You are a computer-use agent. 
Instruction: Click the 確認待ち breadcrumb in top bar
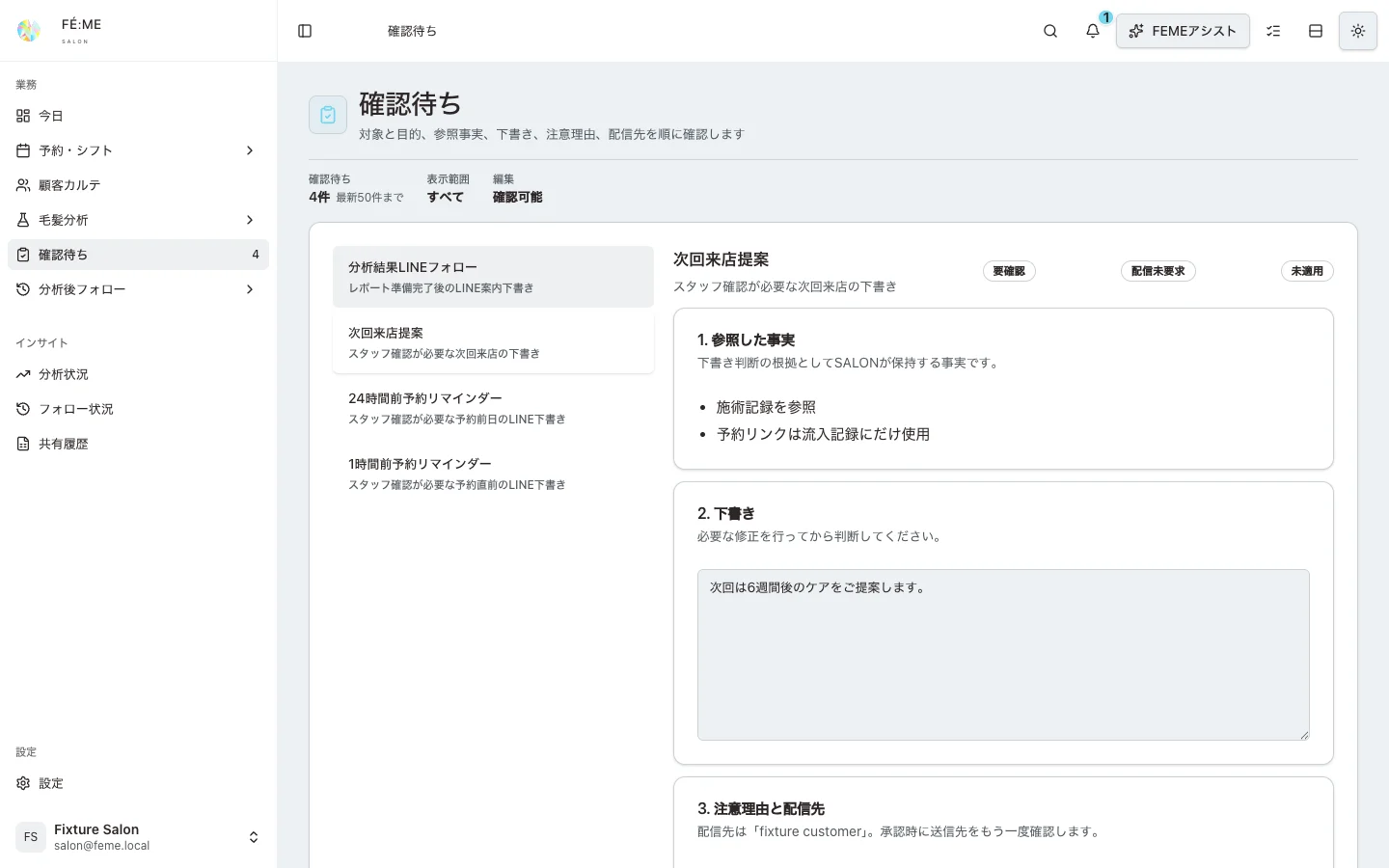click(x=412, y=31)
